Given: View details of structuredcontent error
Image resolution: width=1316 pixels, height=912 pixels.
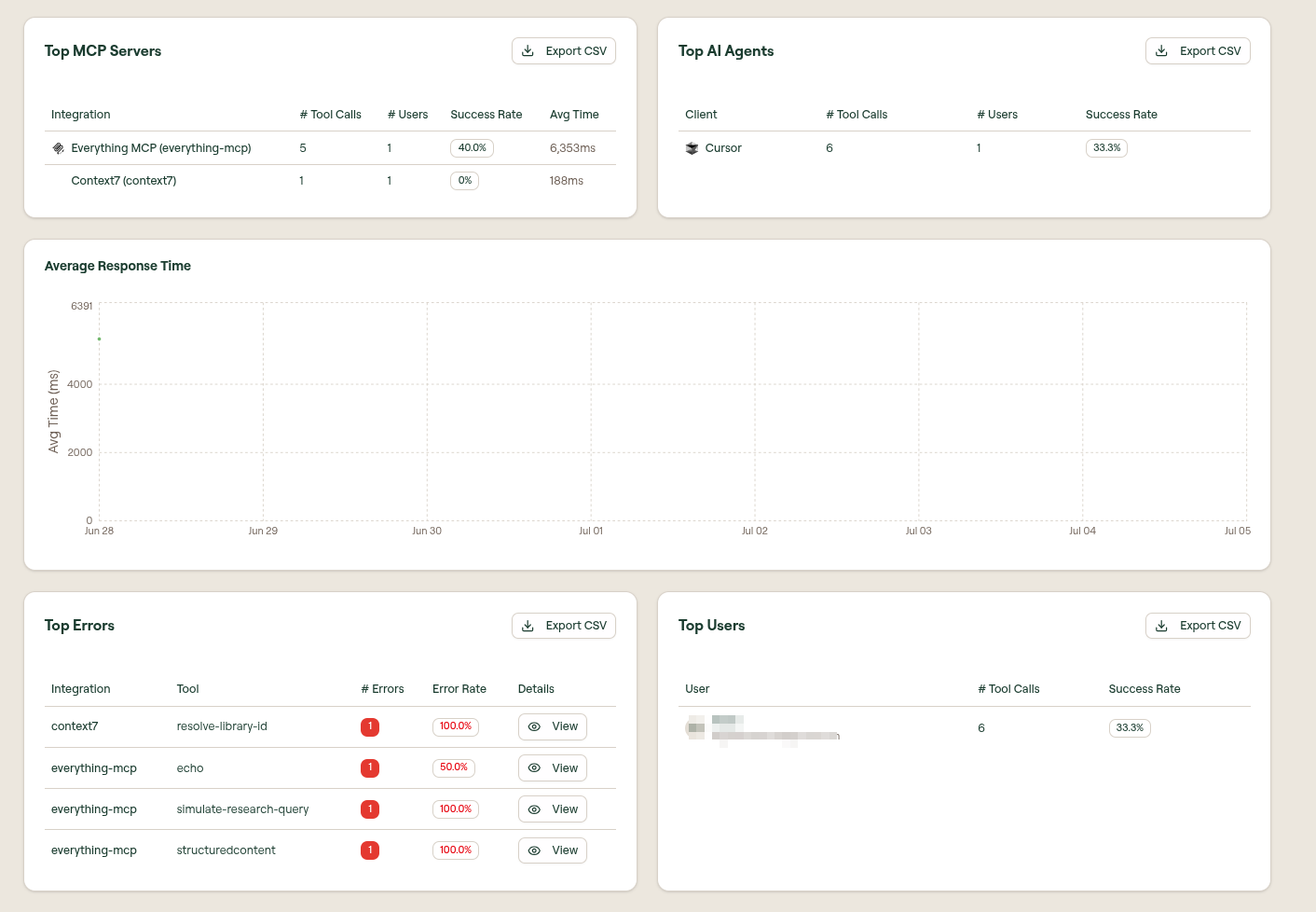Looking at the screenshot, I should pos(553,850).
